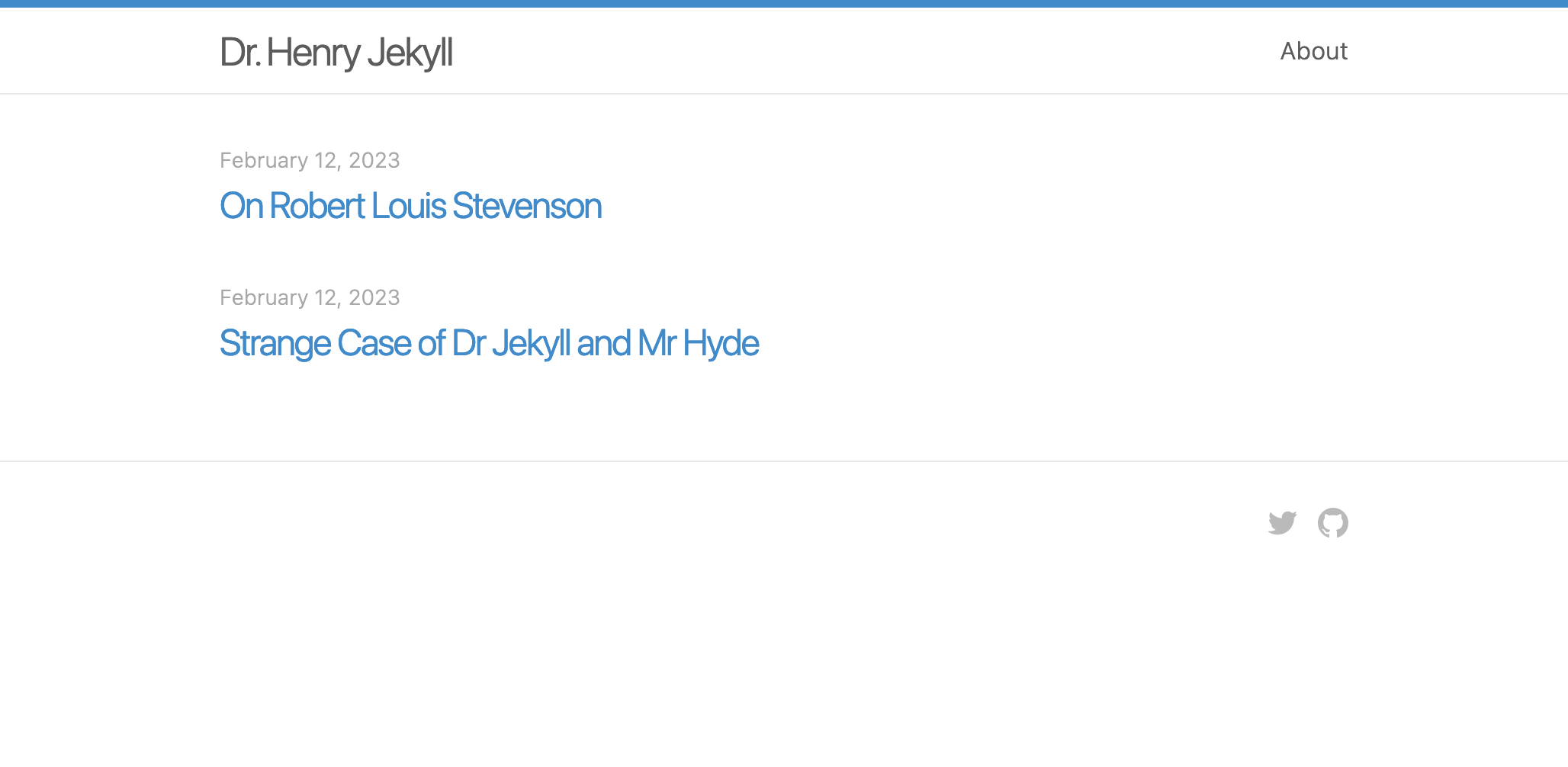1568x767 pixels.
Task: Click the word "Robert" in first post title
Action: pos(317,206)
